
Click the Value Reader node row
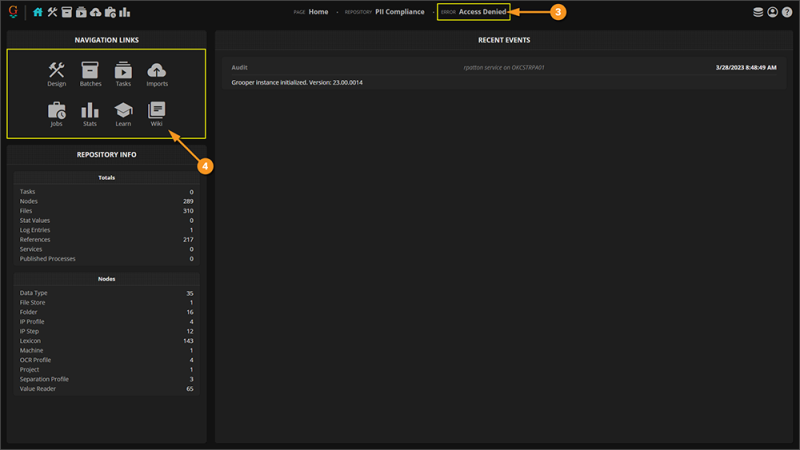[107, 389]
